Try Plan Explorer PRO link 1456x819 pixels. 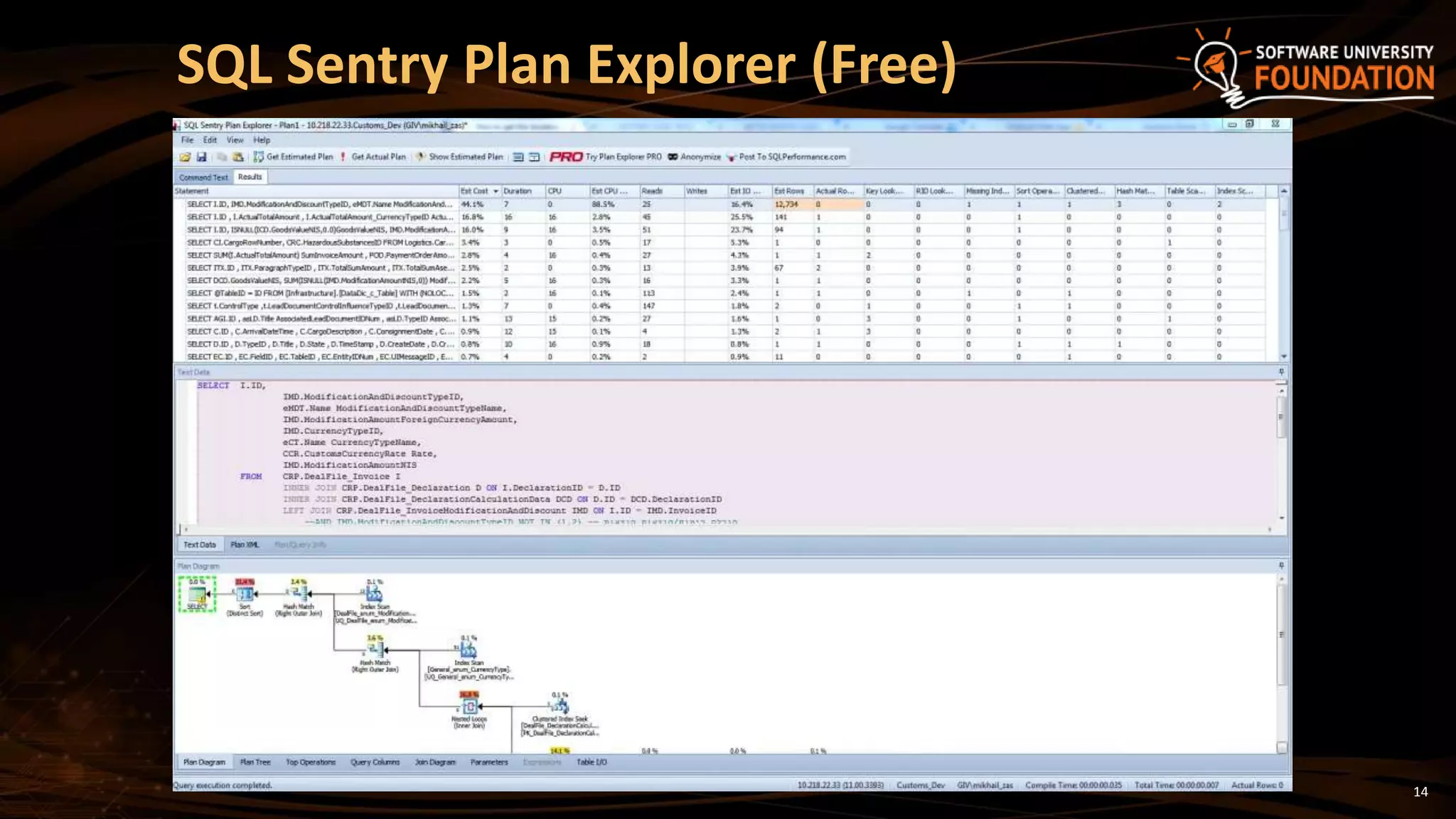(x=623, y=157)
